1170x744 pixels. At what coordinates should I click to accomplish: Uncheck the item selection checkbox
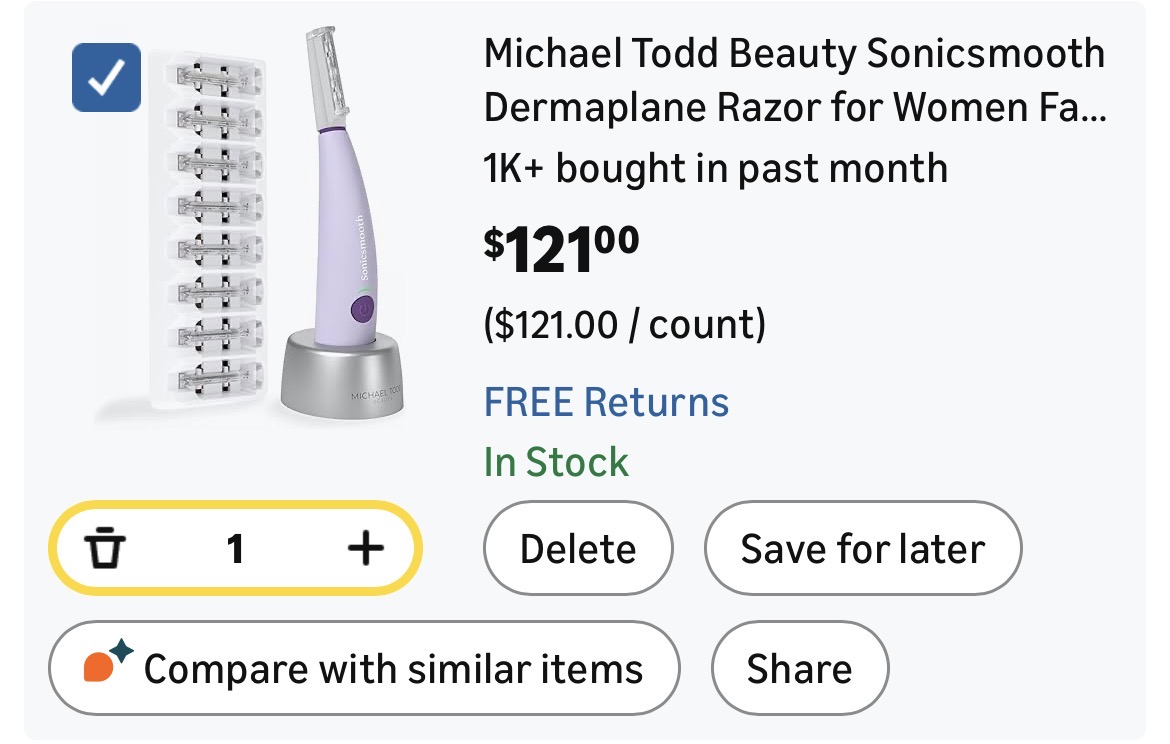pyautogui.click(x=106, y=77)
